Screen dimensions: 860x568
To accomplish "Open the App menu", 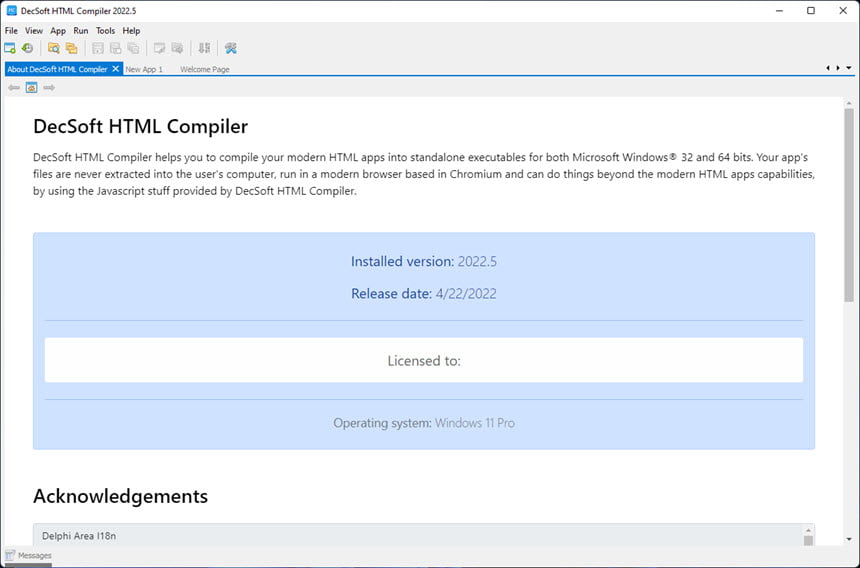I will point(58,31).
